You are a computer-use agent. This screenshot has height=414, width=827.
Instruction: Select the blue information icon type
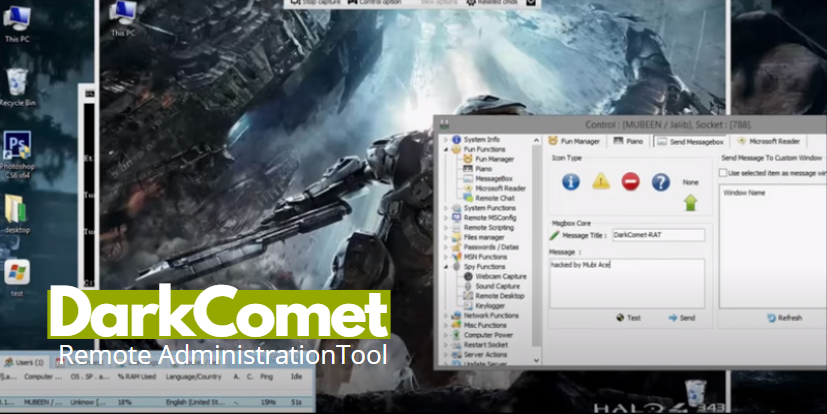(x=571, y=182)
